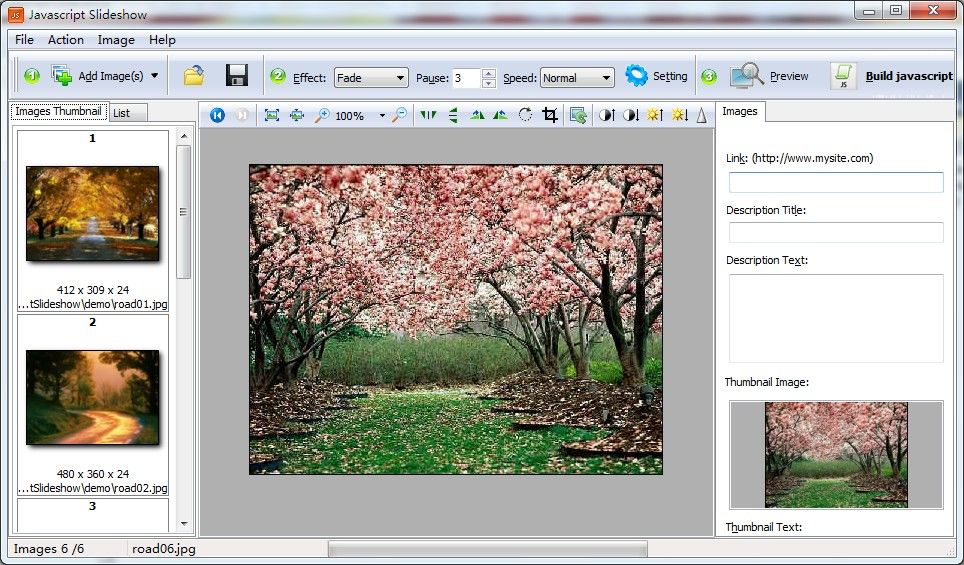Rotate the image with the circular arrow icon
This screenshot has height=565, width=964.
click(x=525, y=115)
